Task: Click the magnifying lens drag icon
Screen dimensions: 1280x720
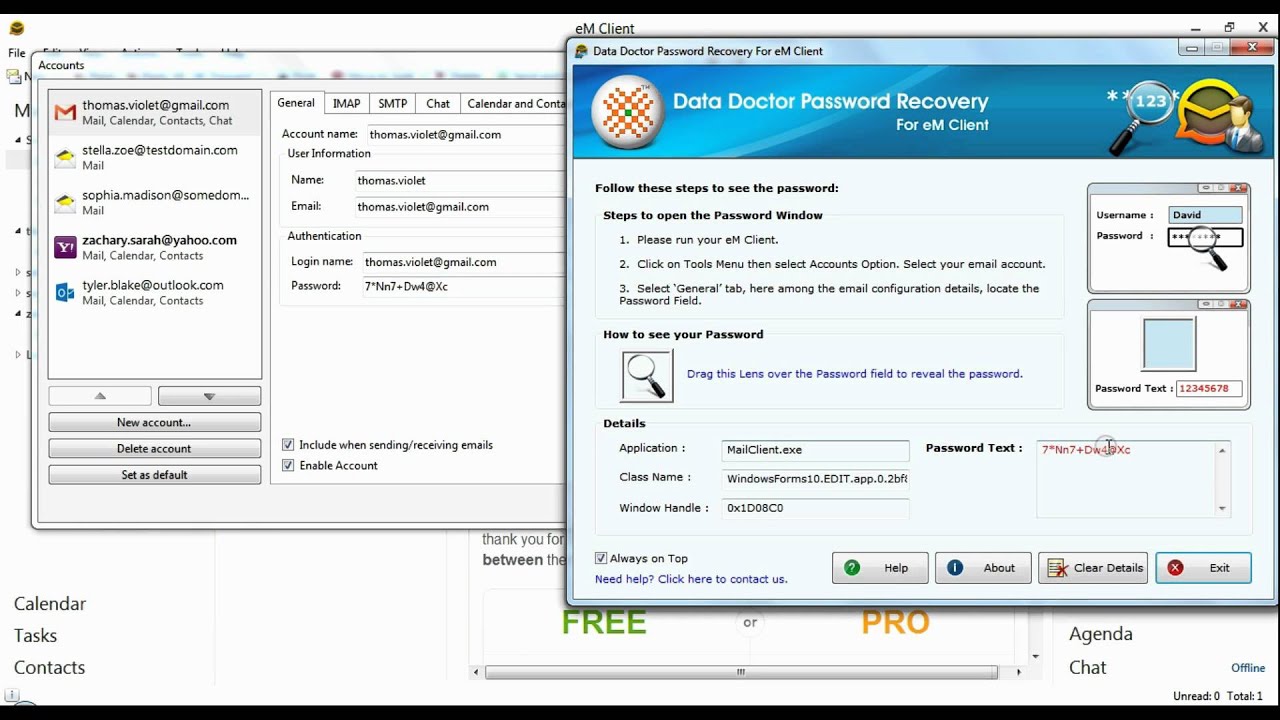Action: 647,376
